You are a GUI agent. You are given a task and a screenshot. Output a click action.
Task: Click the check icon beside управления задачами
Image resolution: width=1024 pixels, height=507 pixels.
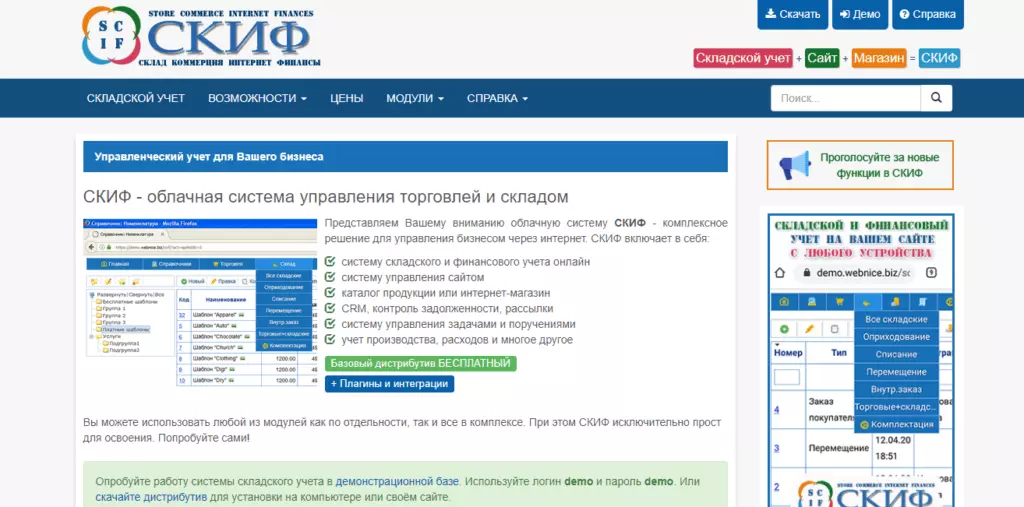[x=330, y=324]
